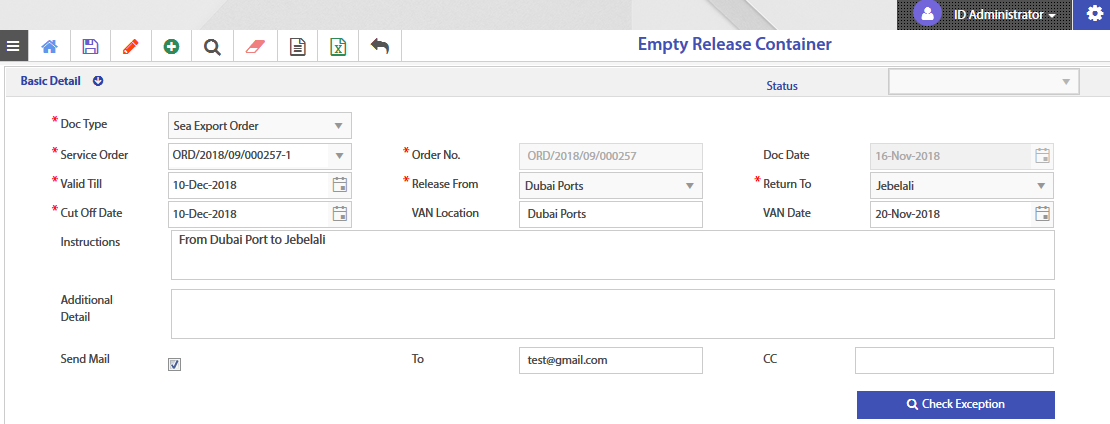Viewport: 1110px width, 424px height.
Task: Expand the Basic Detail section
Action: [x=98, y=81]
